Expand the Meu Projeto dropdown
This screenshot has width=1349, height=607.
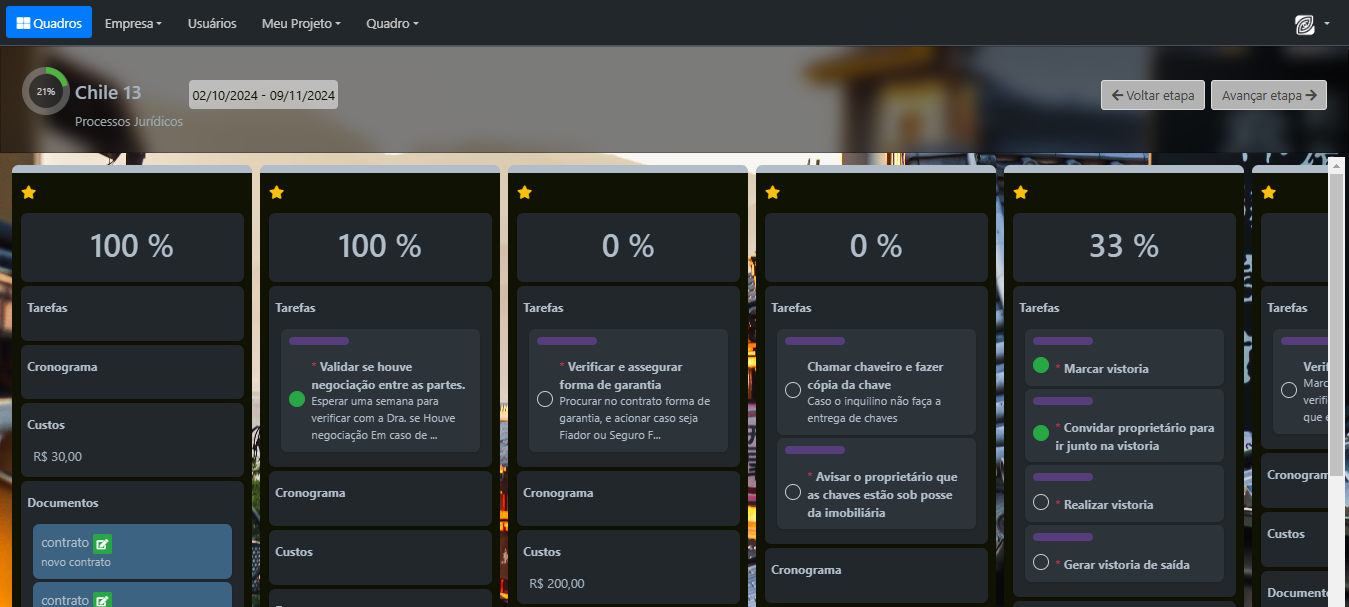tap(301, 23)
